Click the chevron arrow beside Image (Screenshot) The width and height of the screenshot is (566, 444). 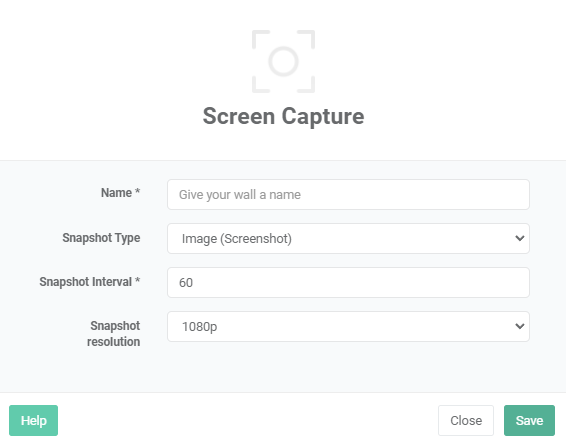(x=520, y=238)
